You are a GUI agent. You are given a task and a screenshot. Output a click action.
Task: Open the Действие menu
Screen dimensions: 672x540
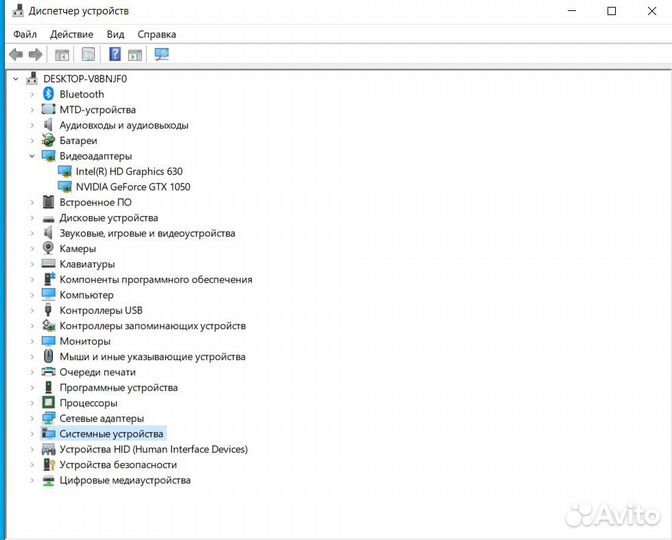point(71,33)
